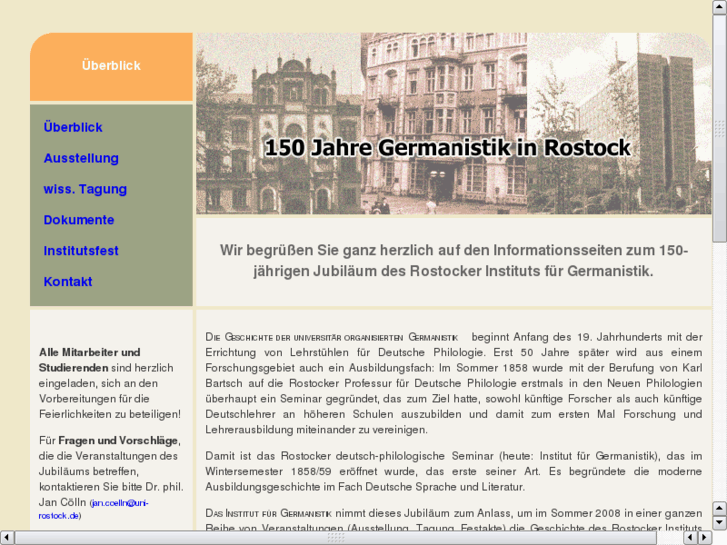This screenshot has width=727, height=545.
Task: Click the small-caps text 'Die Geschichte der universitär organisierten Germanistik'
Action: [x=332, y=337]
